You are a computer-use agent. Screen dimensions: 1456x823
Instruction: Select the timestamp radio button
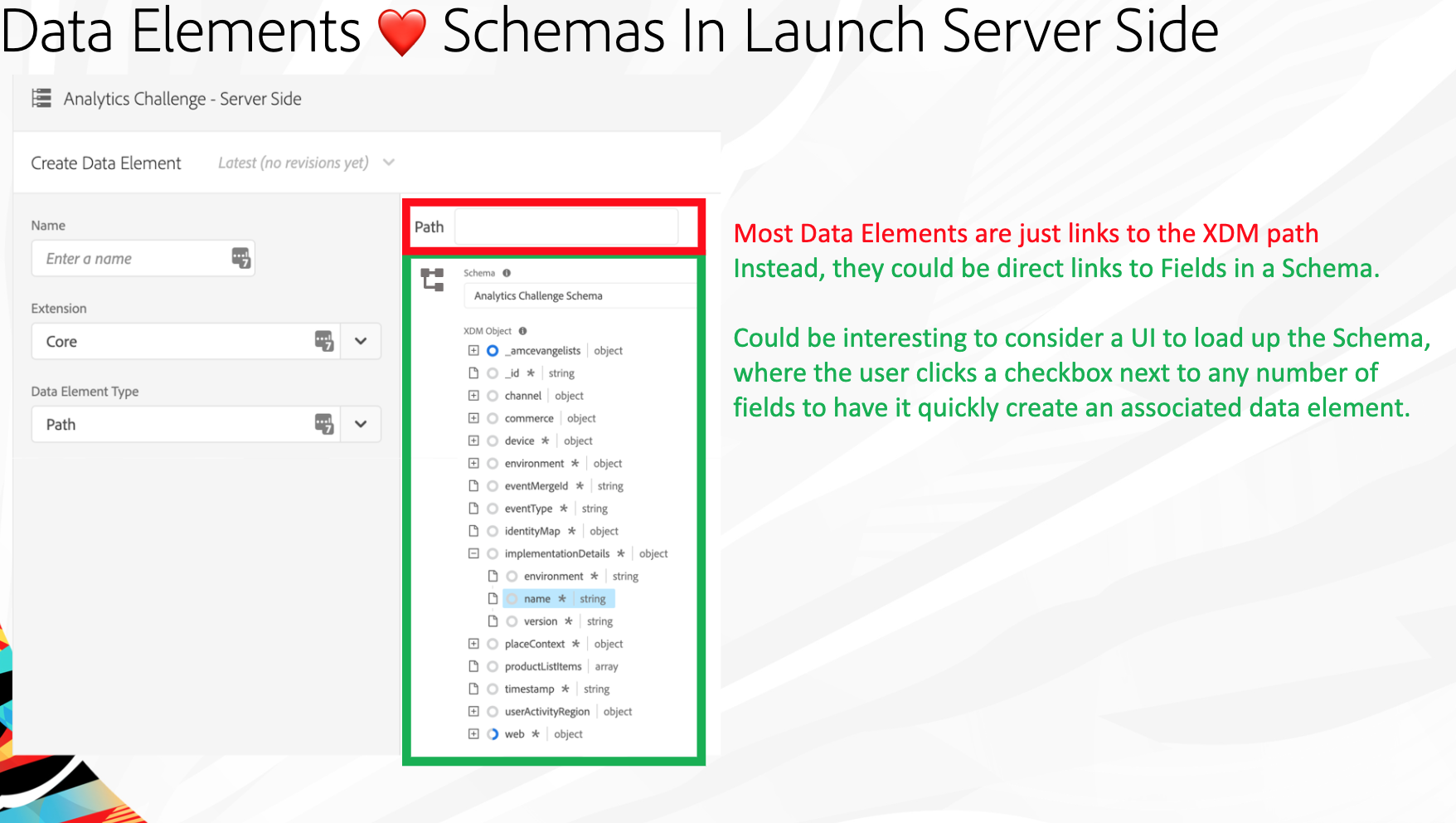[x=493, y=689]
